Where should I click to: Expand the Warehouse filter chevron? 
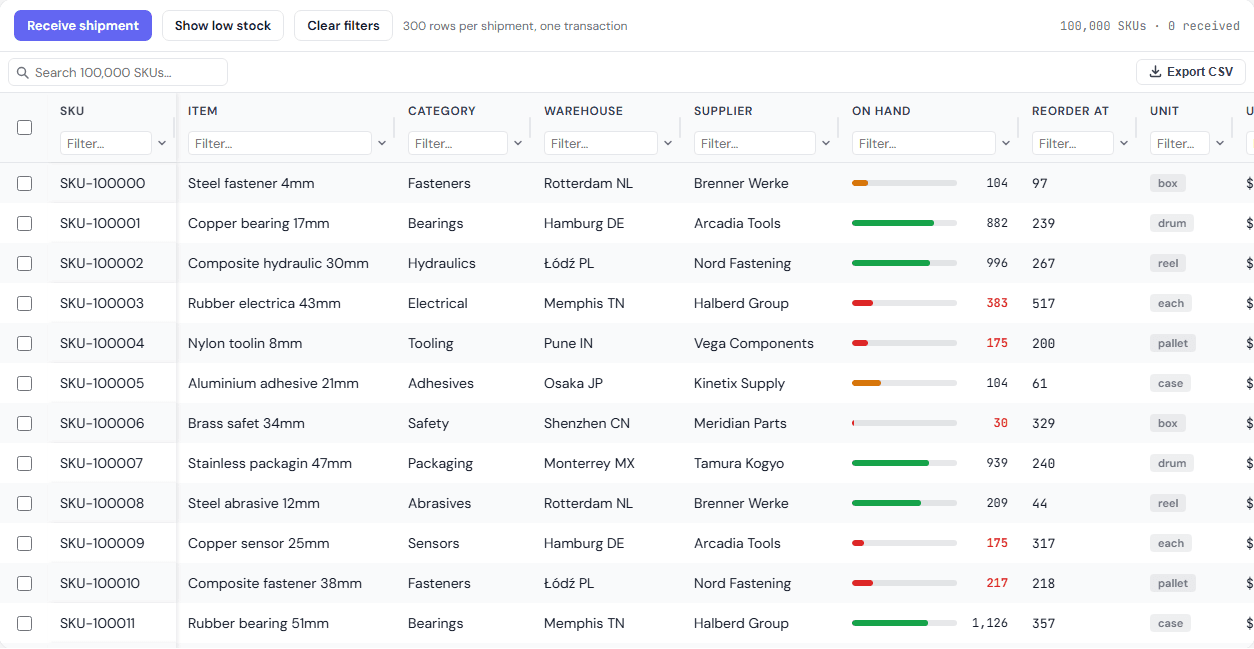(668, 143)
